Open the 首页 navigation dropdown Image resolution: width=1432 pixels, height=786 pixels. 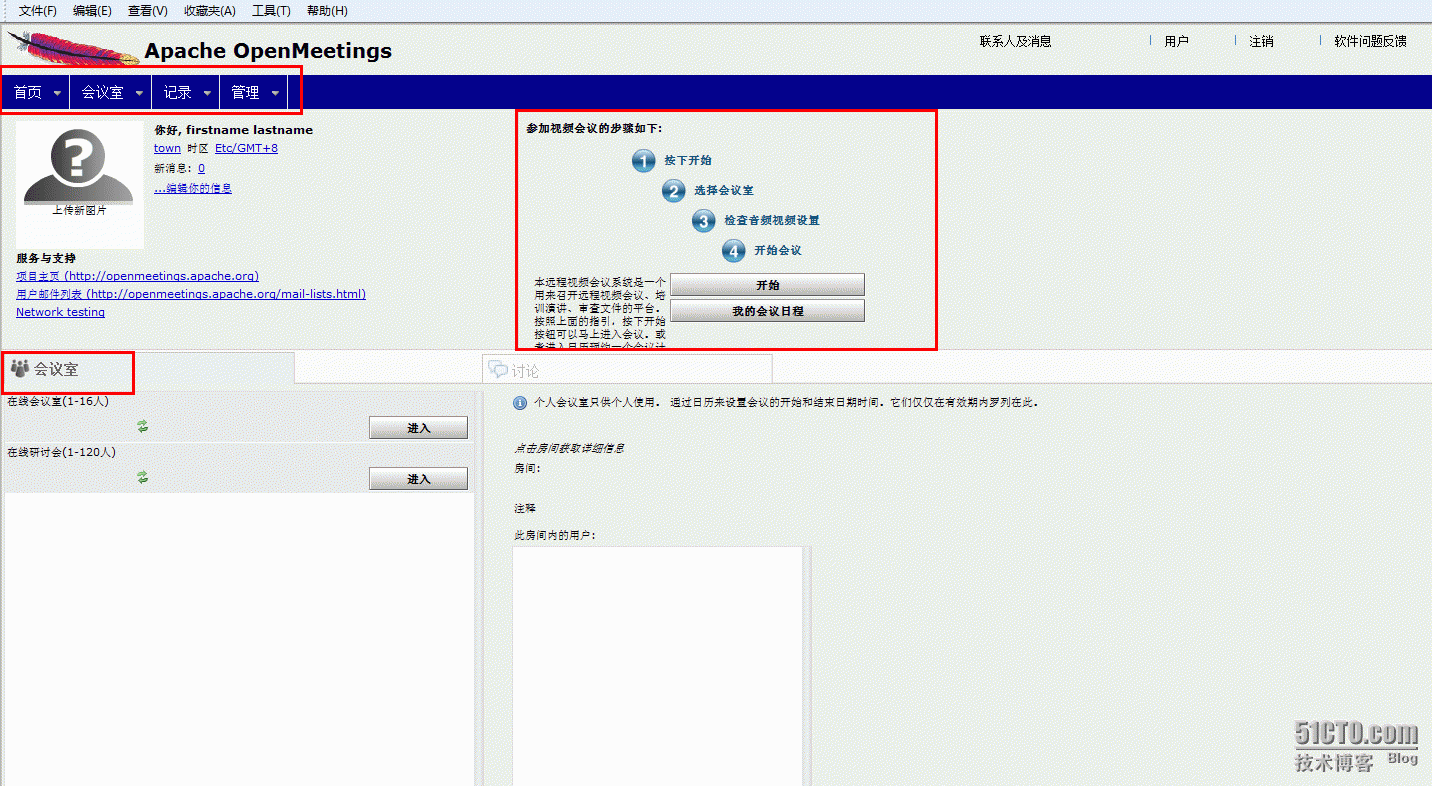coord(37,92)
